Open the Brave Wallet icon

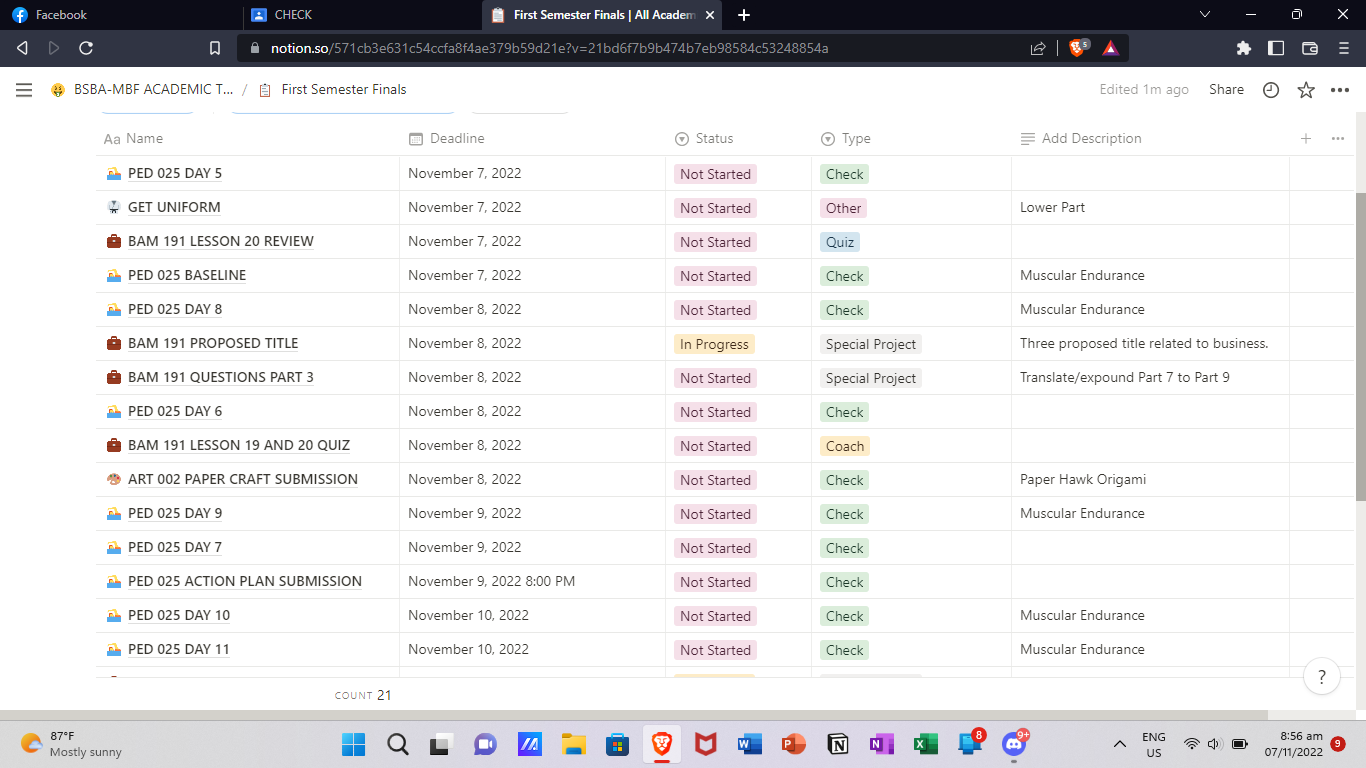point(1310,48)
